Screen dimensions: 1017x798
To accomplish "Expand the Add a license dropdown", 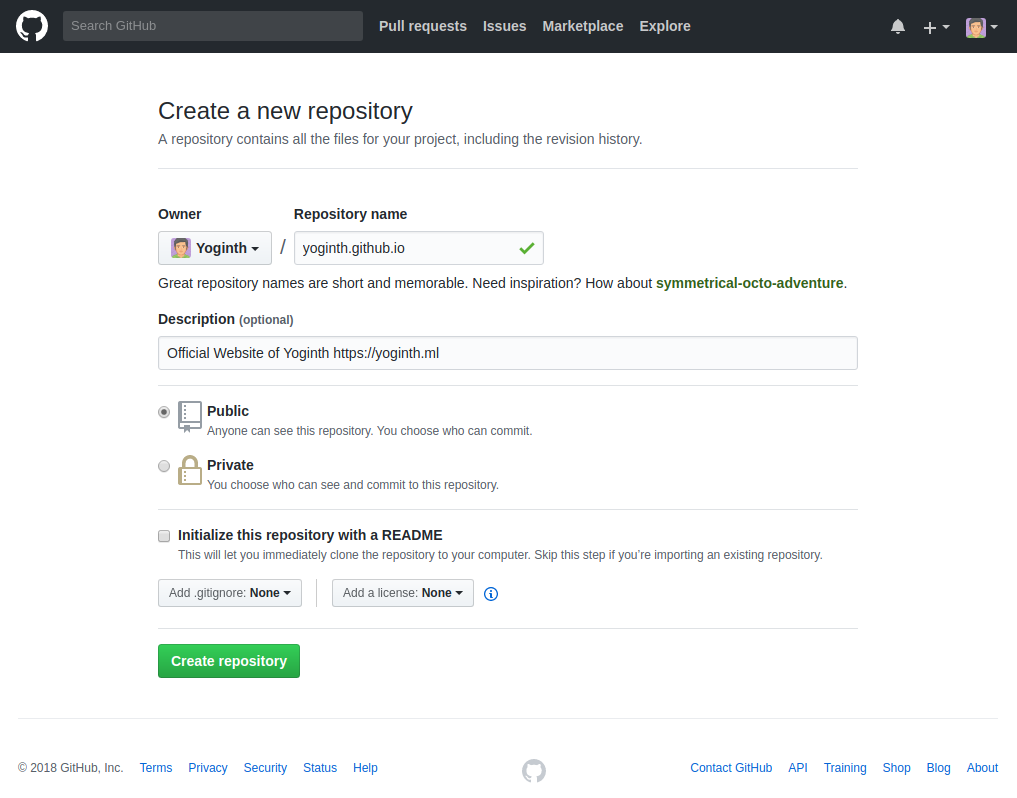I will point(403,593).
